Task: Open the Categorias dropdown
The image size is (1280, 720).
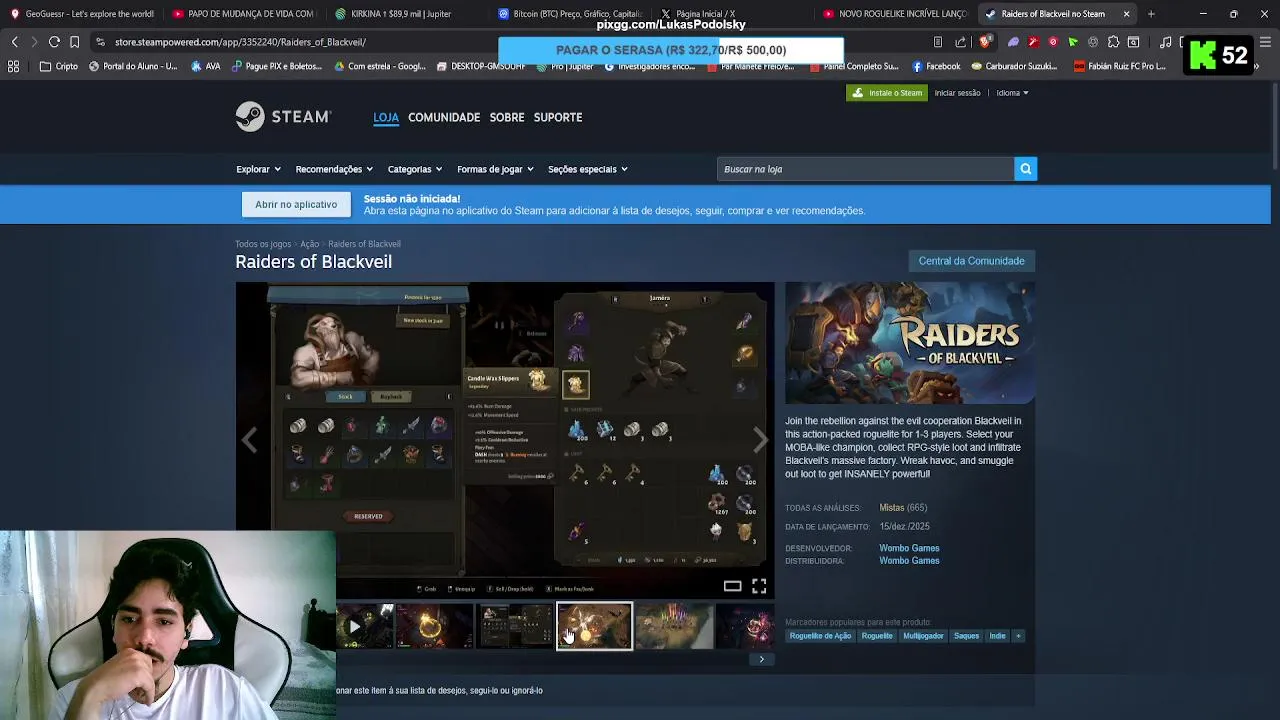Action: click(x=415, y=169)
